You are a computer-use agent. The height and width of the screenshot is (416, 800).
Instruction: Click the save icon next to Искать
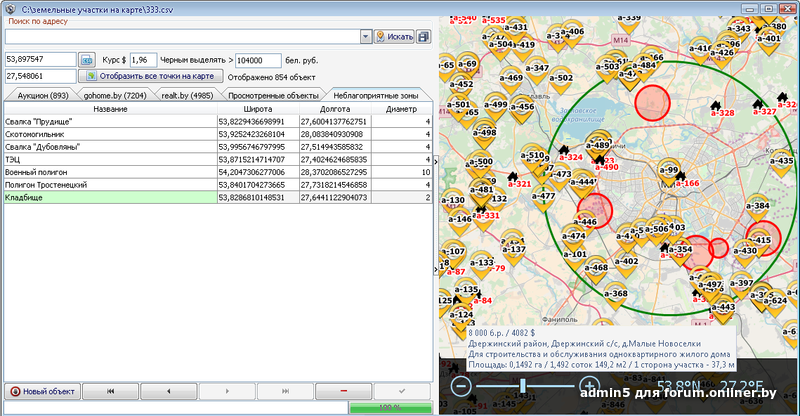423,37
